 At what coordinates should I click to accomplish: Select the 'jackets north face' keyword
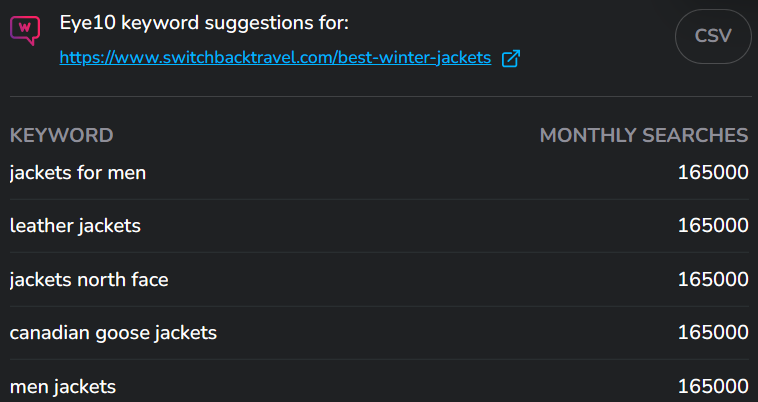tap(89, 280)
